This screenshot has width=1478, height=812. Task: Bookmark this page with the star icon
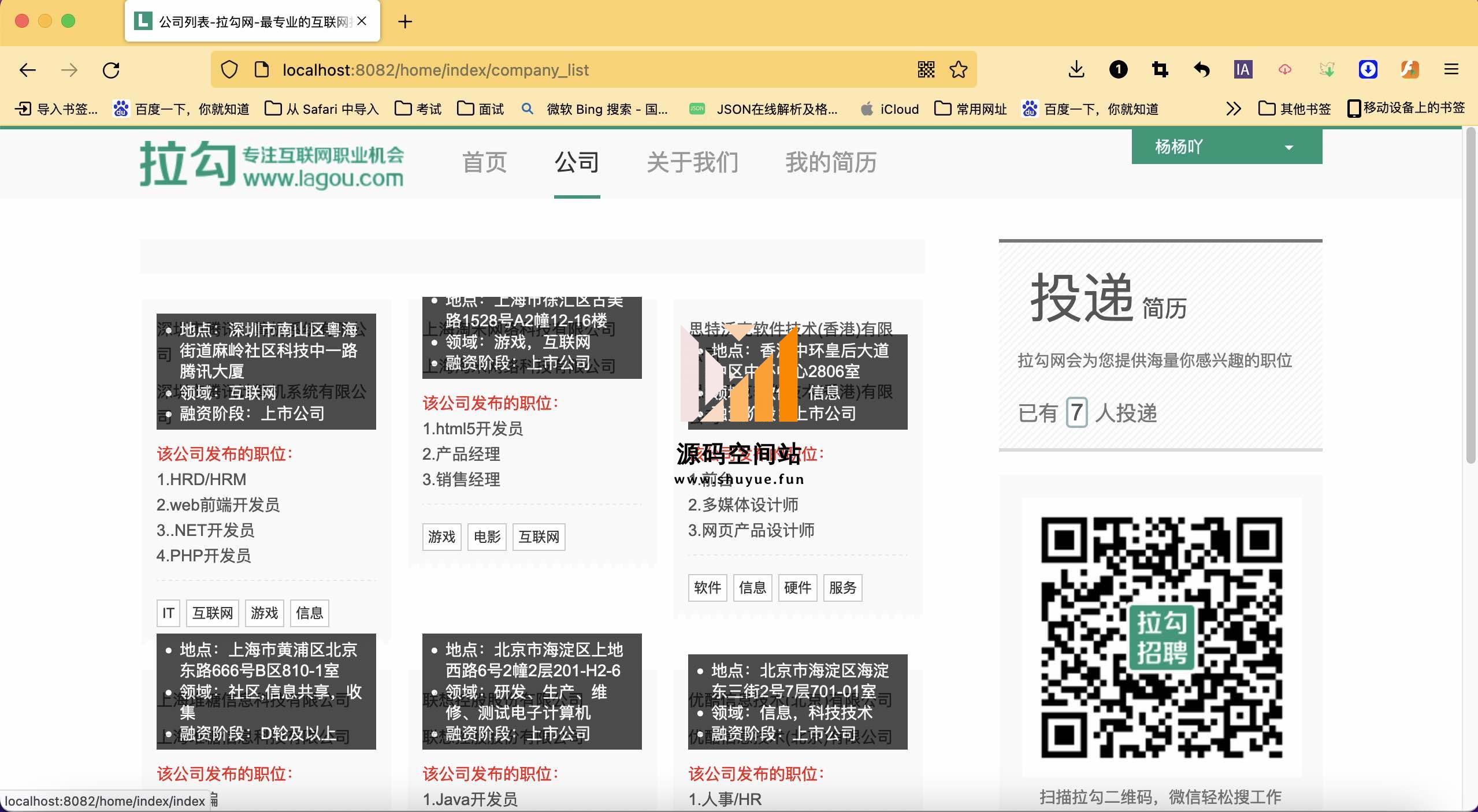[959, 70]
